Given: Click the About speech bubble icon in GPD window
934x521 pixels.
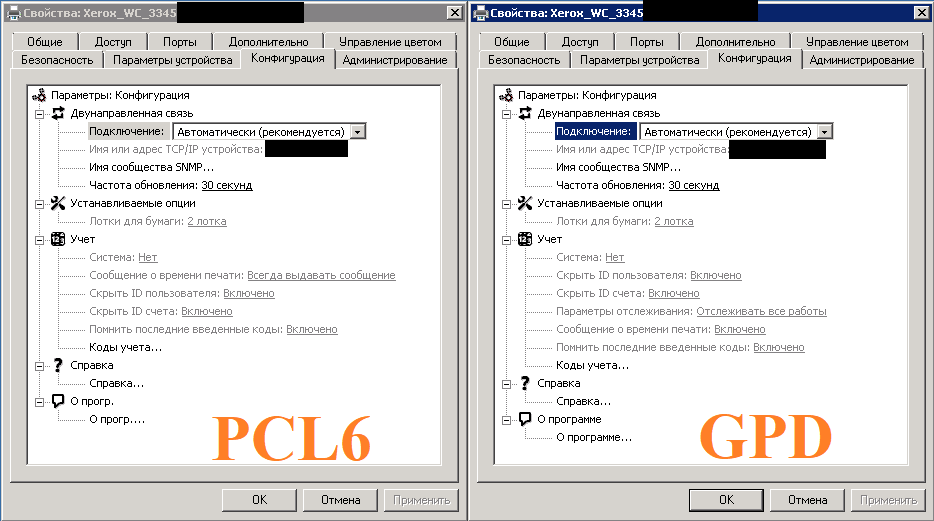Looking at the screenshot, I should [525, 419].
